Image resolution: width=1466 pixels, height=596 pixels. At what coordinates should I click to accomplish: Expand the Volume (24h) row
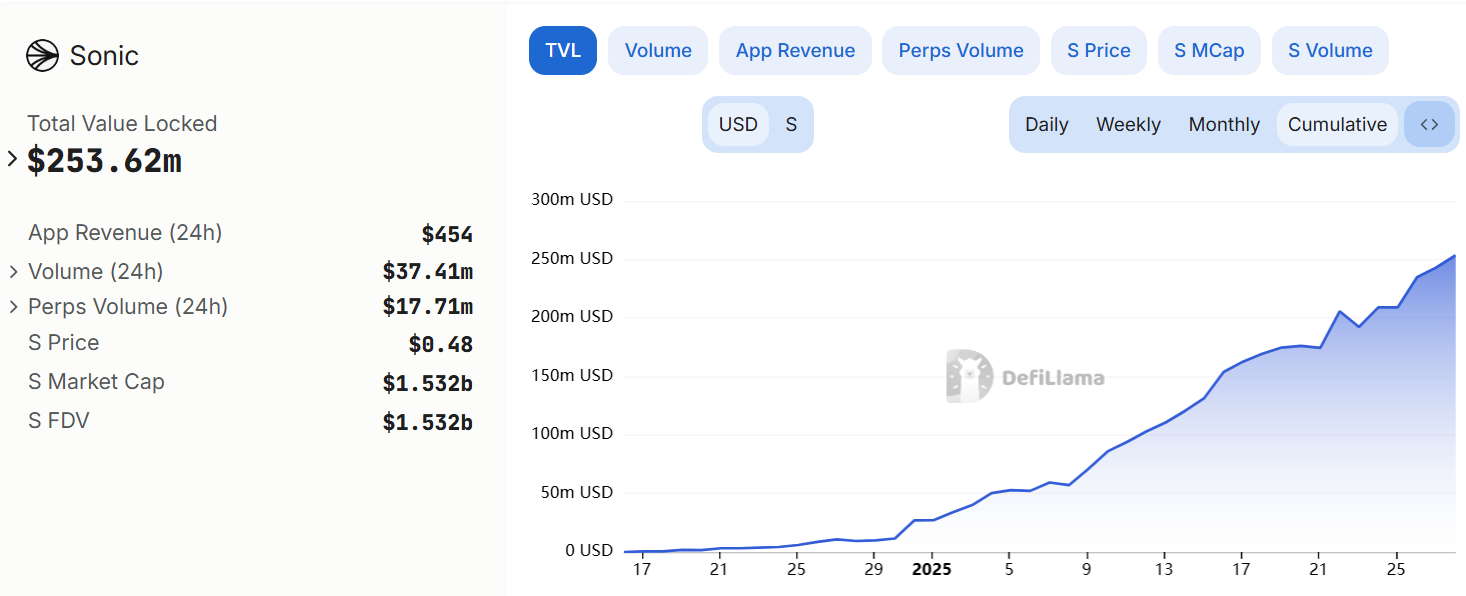point(14,272)
